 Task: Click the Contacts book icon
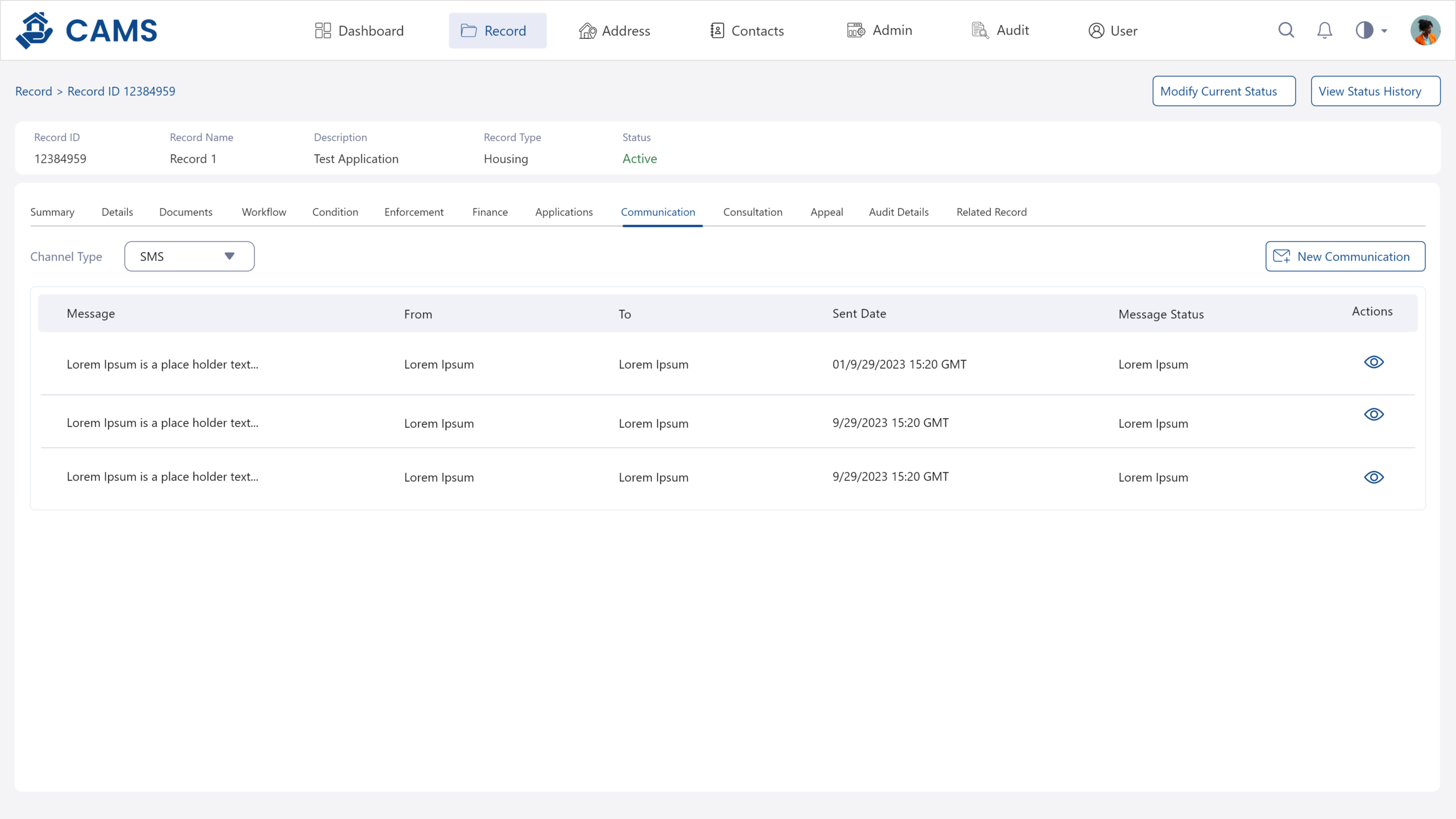coord(717,31)
